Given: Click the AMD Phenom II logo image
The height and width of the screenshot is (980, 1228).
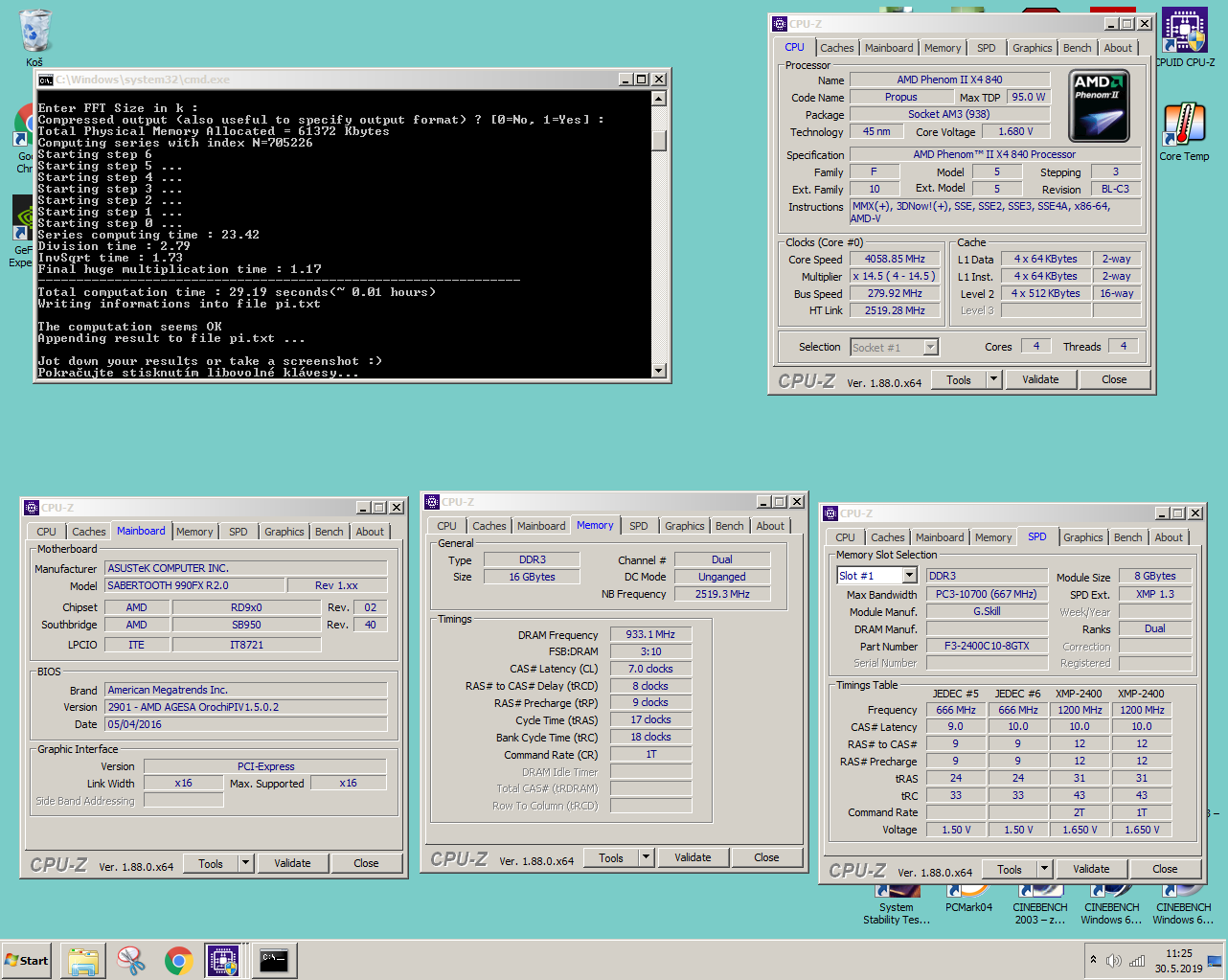Looking at the screenshot, I should tap(1099, 104).
